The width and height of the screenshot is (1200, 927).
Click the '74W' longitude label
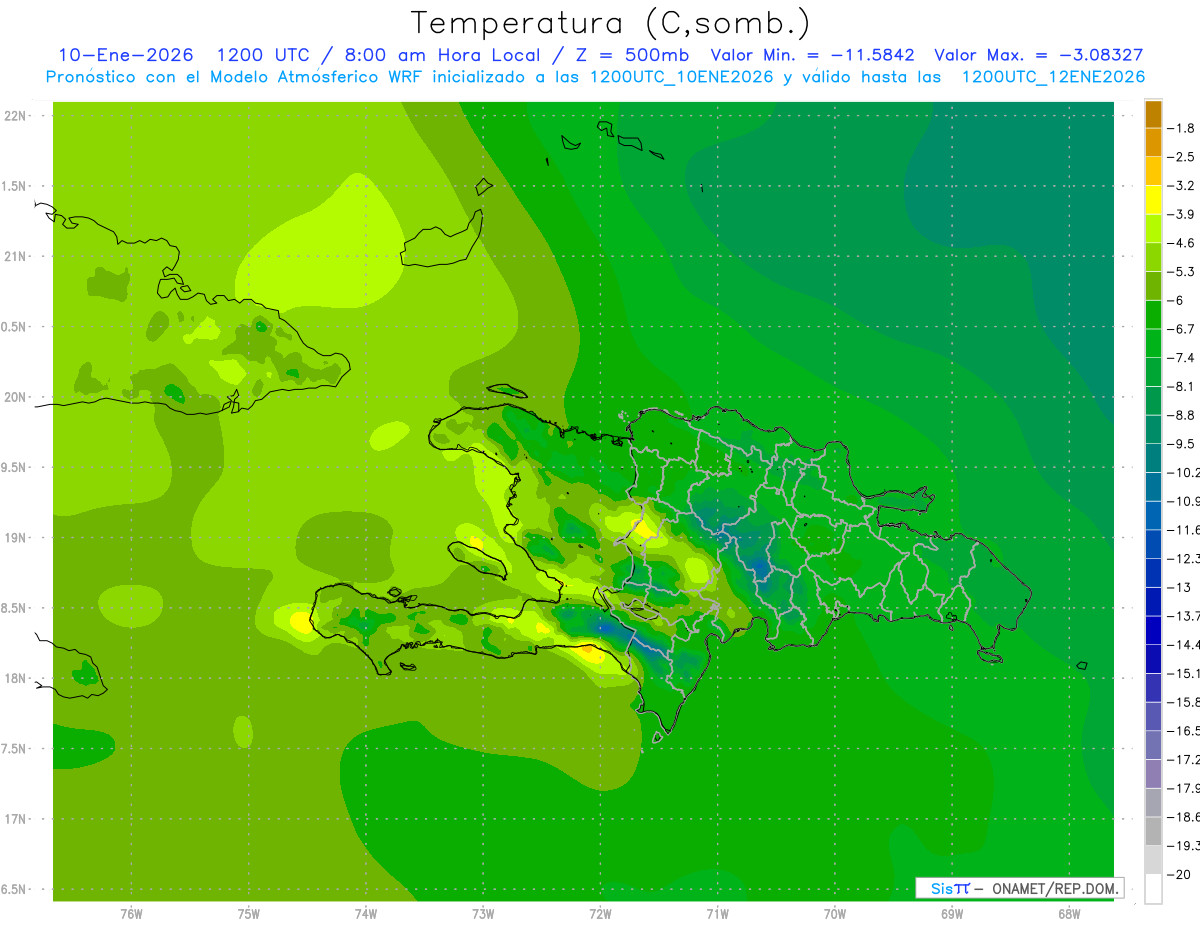tap(365, 912)
